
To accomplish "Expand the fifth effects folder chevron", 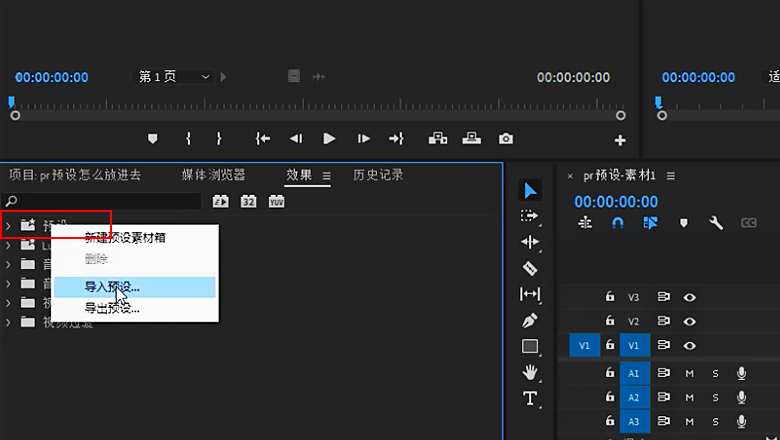I will click(8, 303).
